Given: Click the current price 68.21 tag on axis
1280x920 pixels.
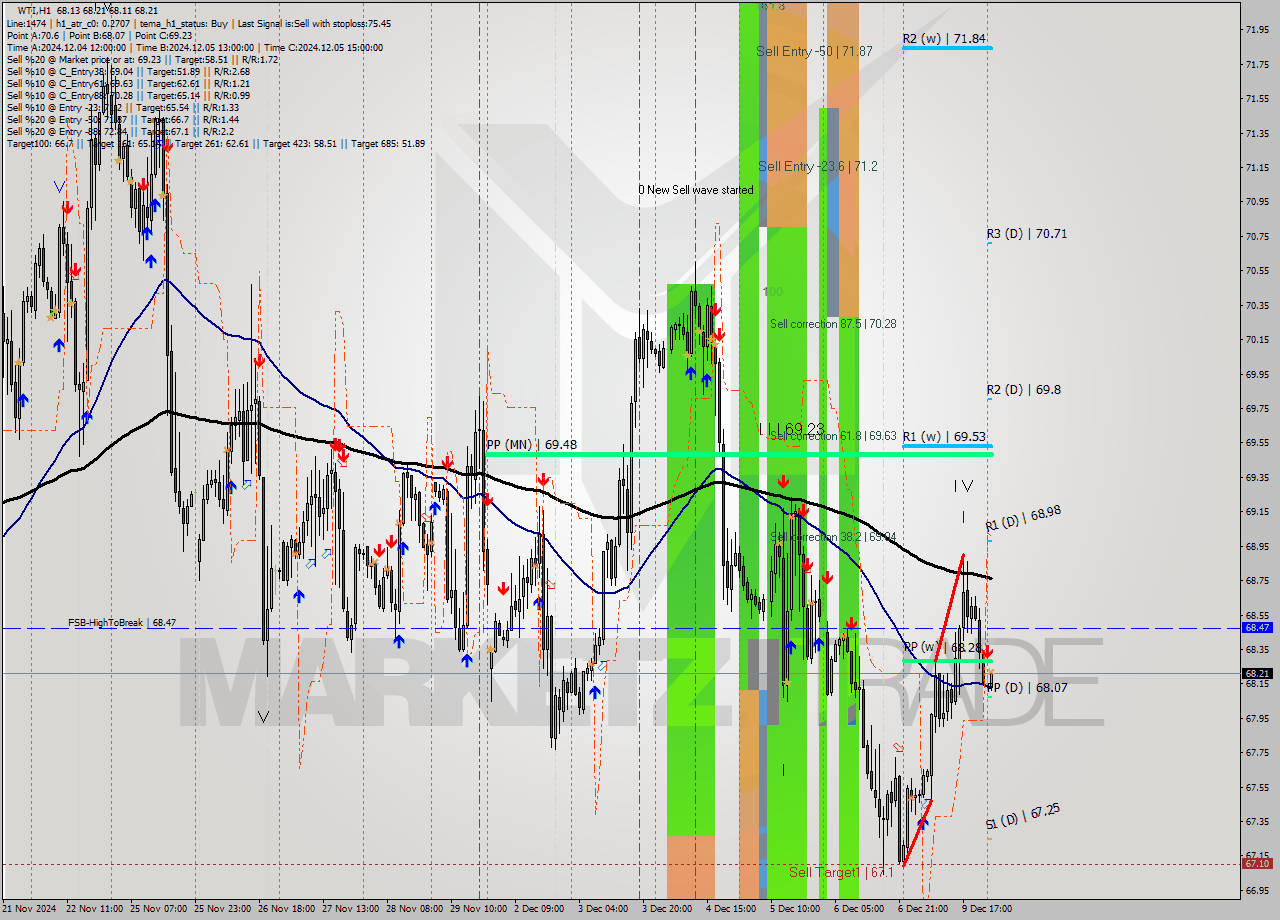Looking at the screenshot, I should pos(1257,674).
